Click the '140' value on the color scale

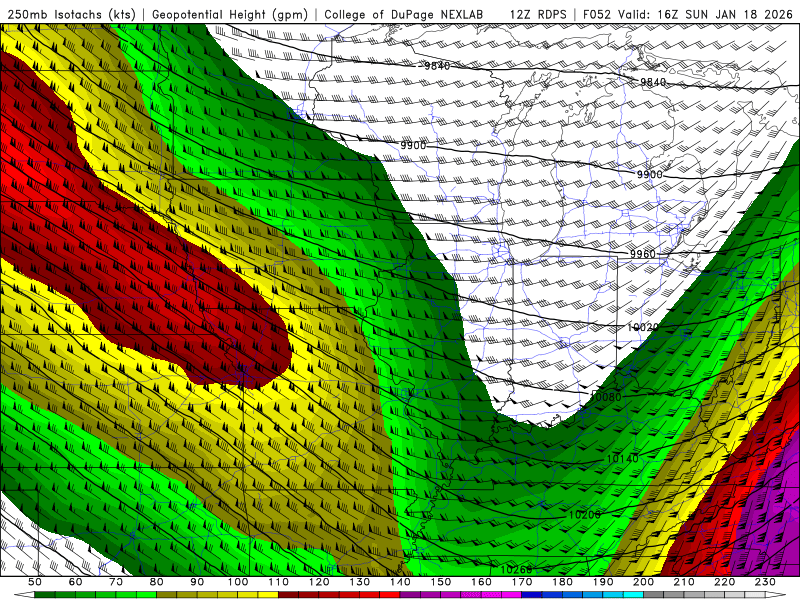click(401, 582)
